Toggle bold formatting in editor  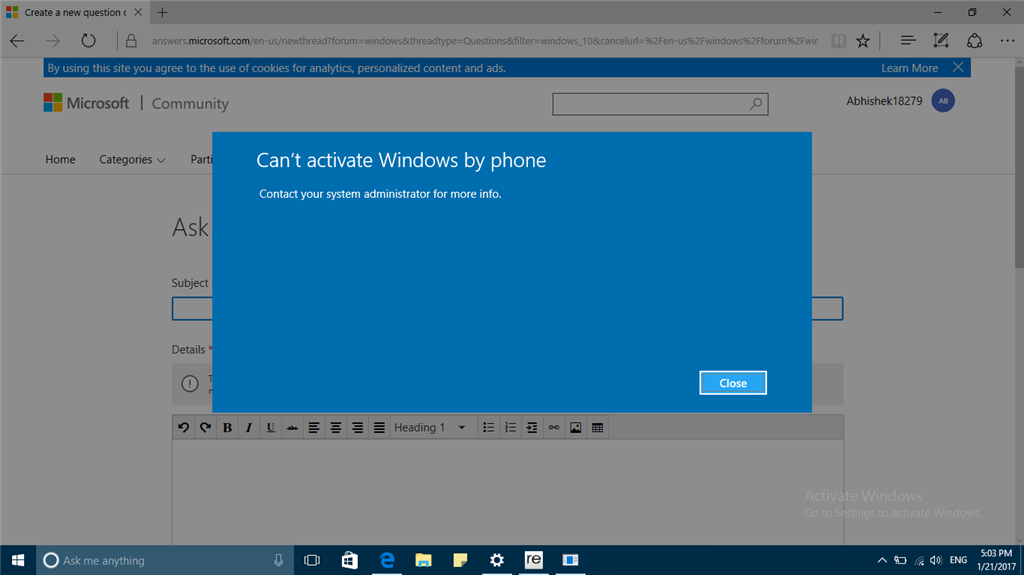(227, 427)
